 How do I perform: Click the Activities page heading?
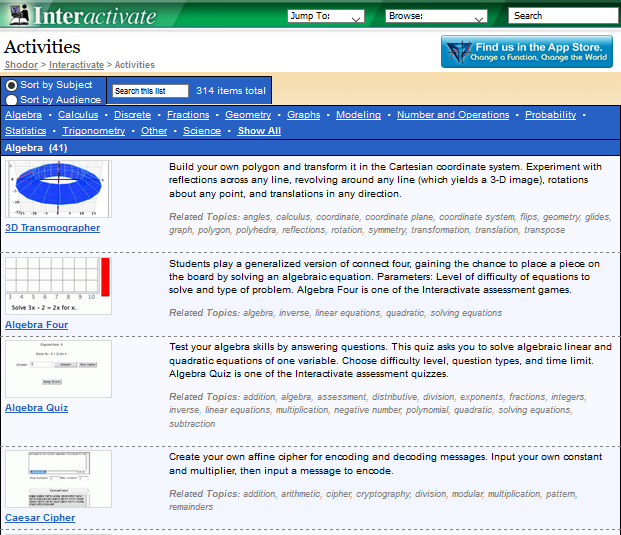click(42, 47)
